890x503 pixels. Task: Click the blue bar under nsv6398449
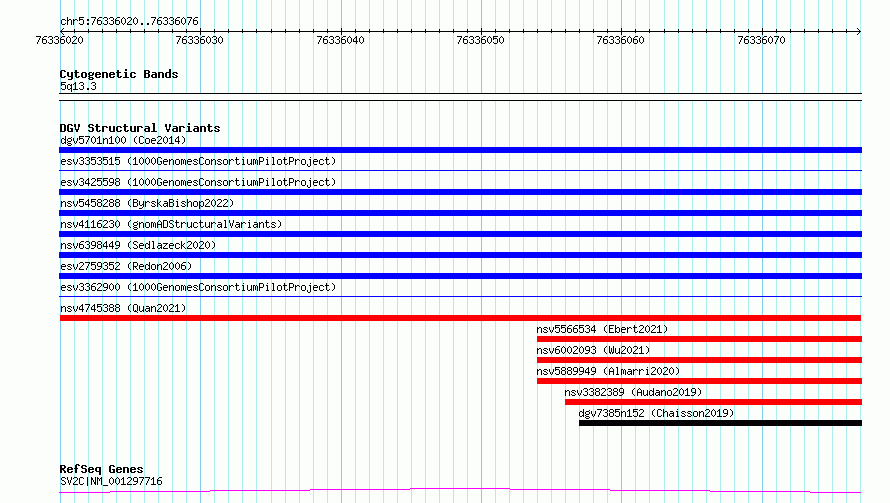pos(460,255)
